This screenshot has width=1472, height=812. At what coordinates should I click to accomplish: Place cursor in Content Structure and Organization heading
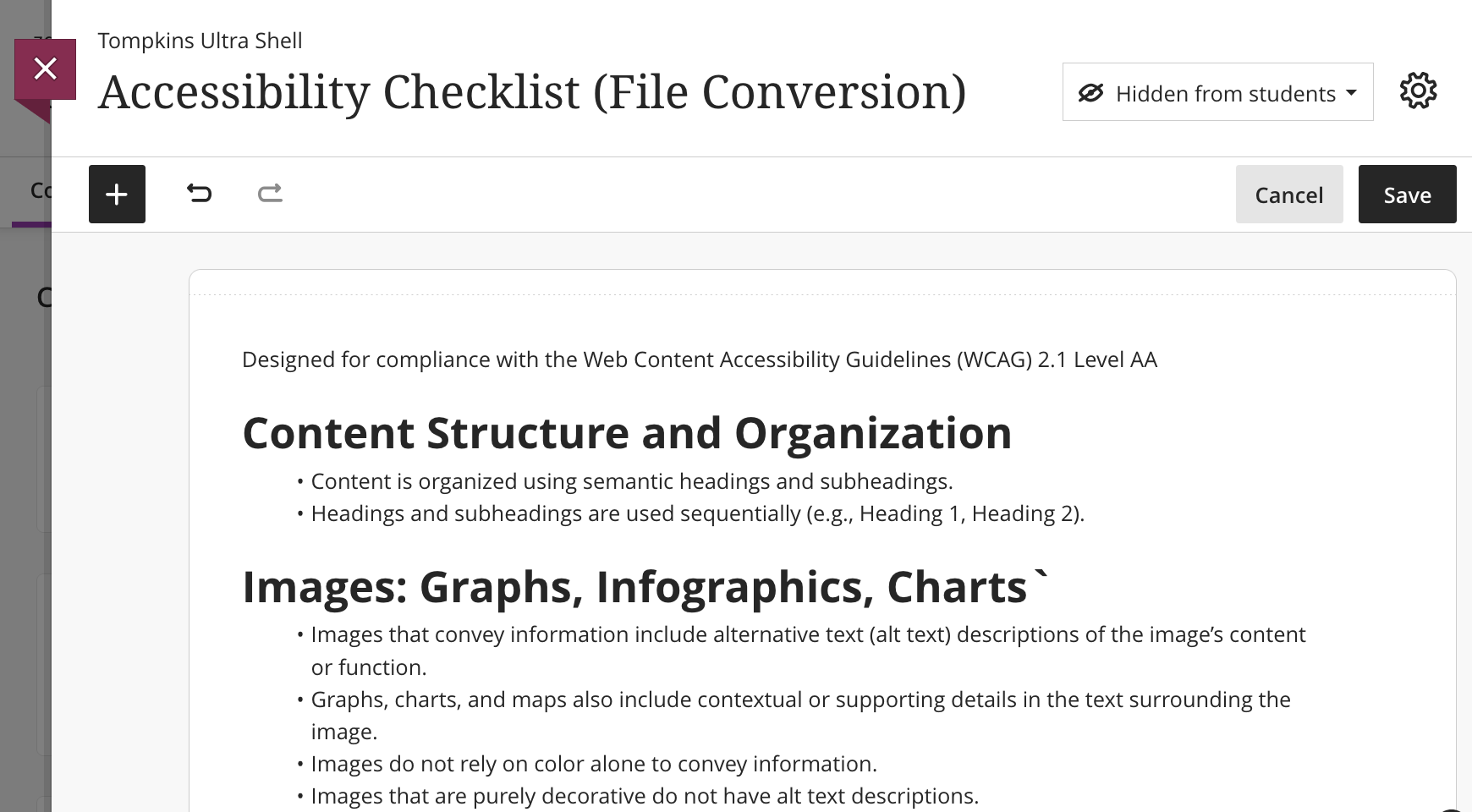pos(627,433)
